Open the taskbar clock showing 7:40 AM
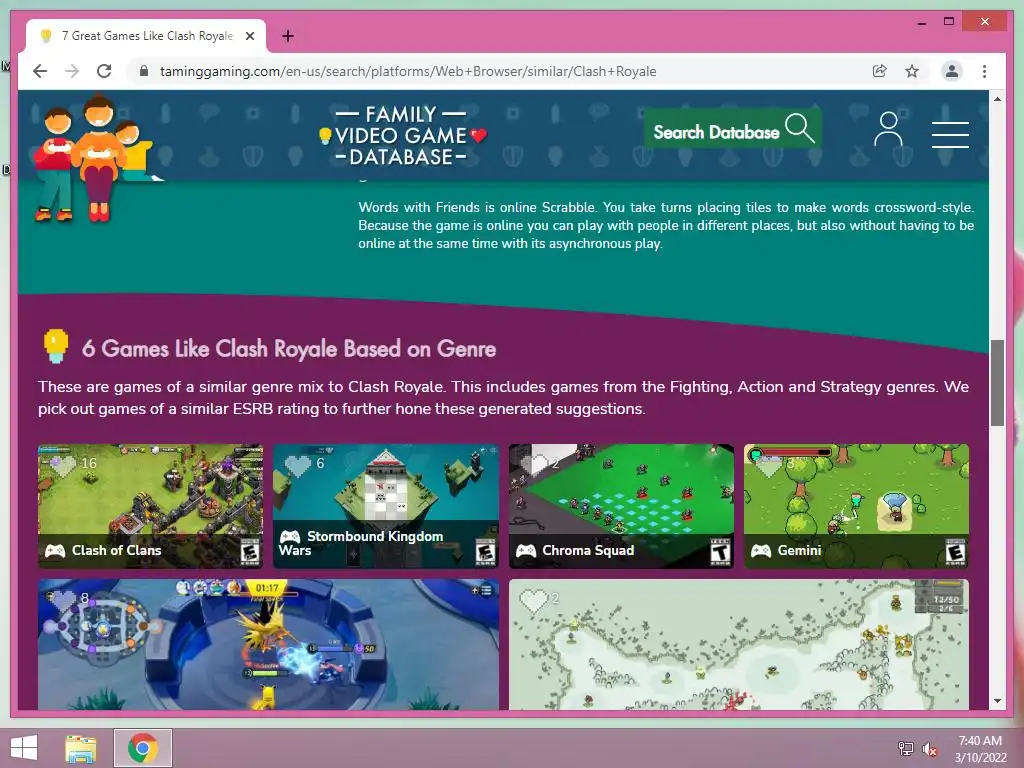This screenshot has width=1024, height=768. [x=980, y=749]
